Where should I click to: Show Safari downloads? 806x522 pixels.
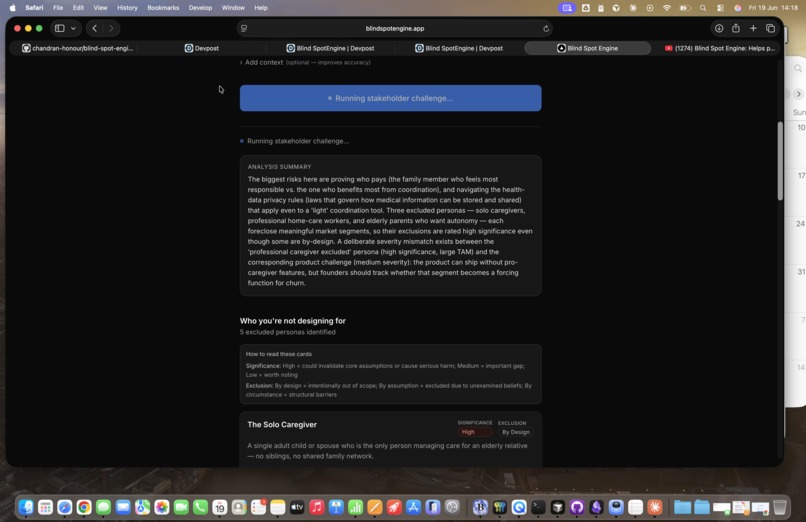719,28
